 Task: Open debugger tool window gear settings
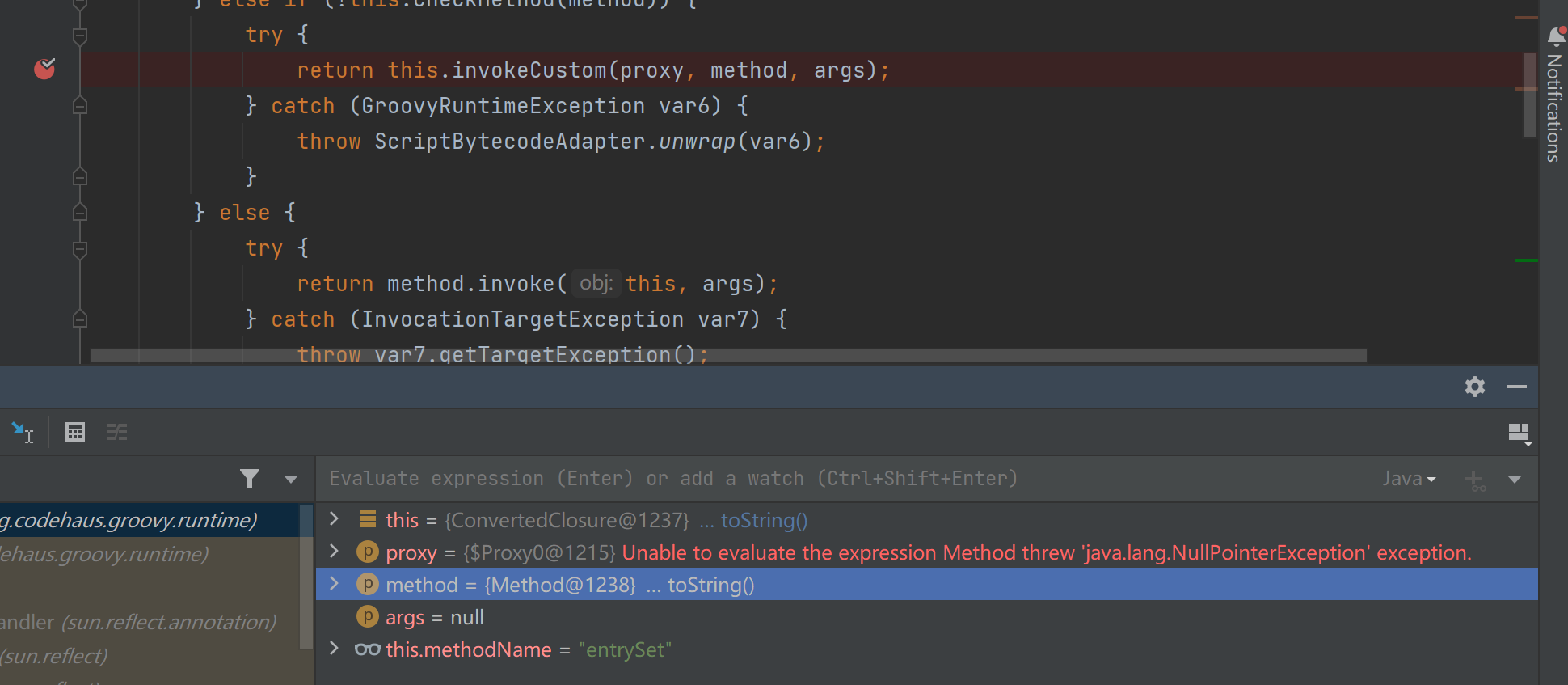1474,387
